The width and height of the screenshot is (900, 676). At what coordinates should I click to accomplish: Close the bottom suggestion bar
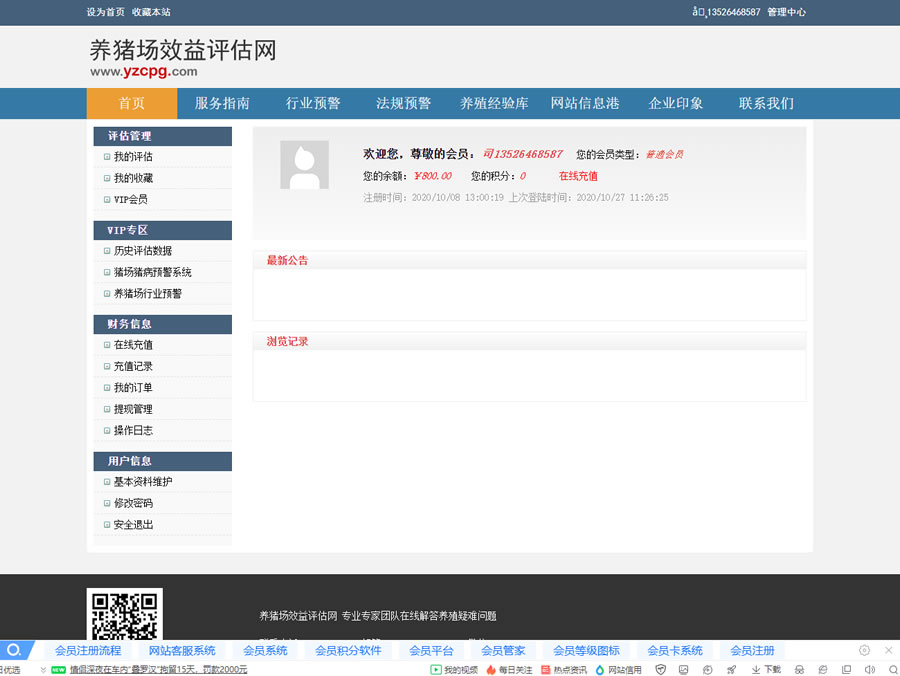tap(889, 650)
